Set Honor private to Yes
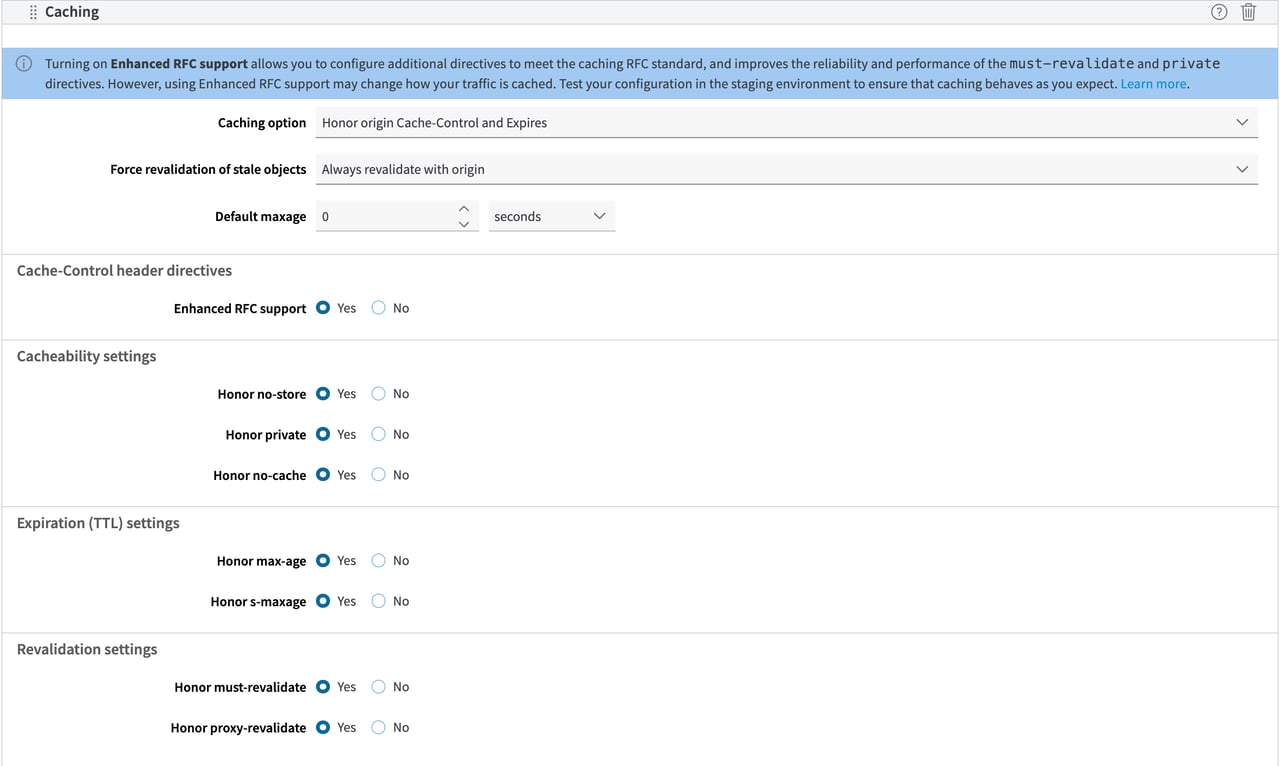This screenshot has height=766, width=1280. click(323, 434)
